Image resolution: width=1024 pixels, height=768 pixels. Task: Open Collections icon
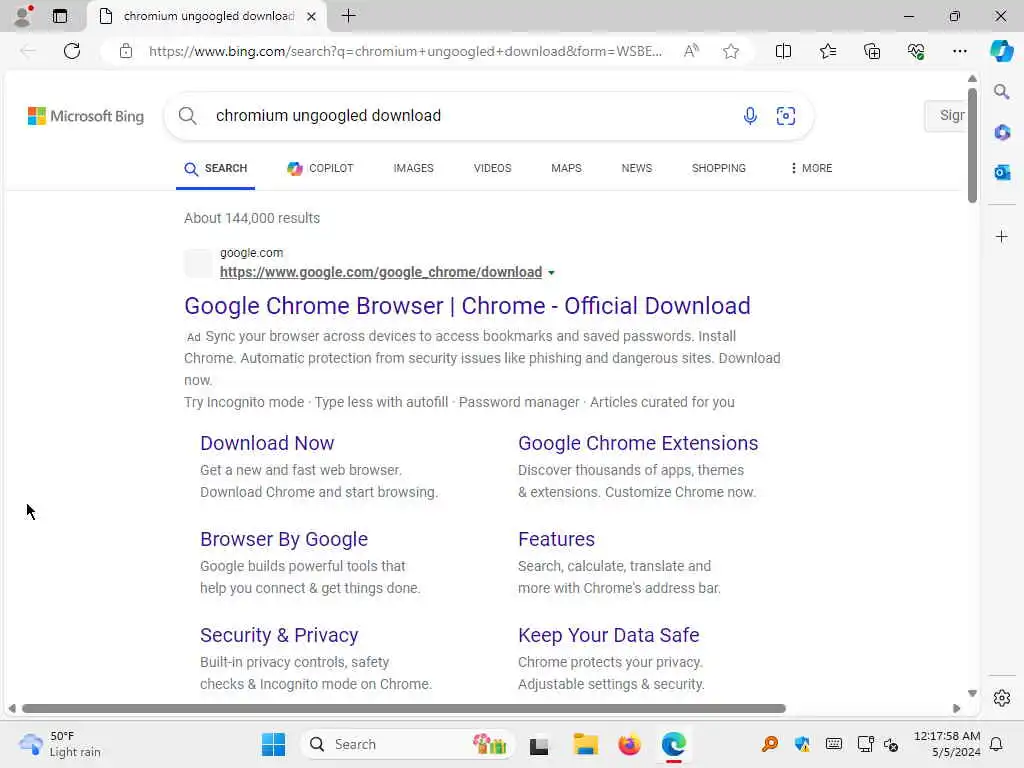point(872,51)
